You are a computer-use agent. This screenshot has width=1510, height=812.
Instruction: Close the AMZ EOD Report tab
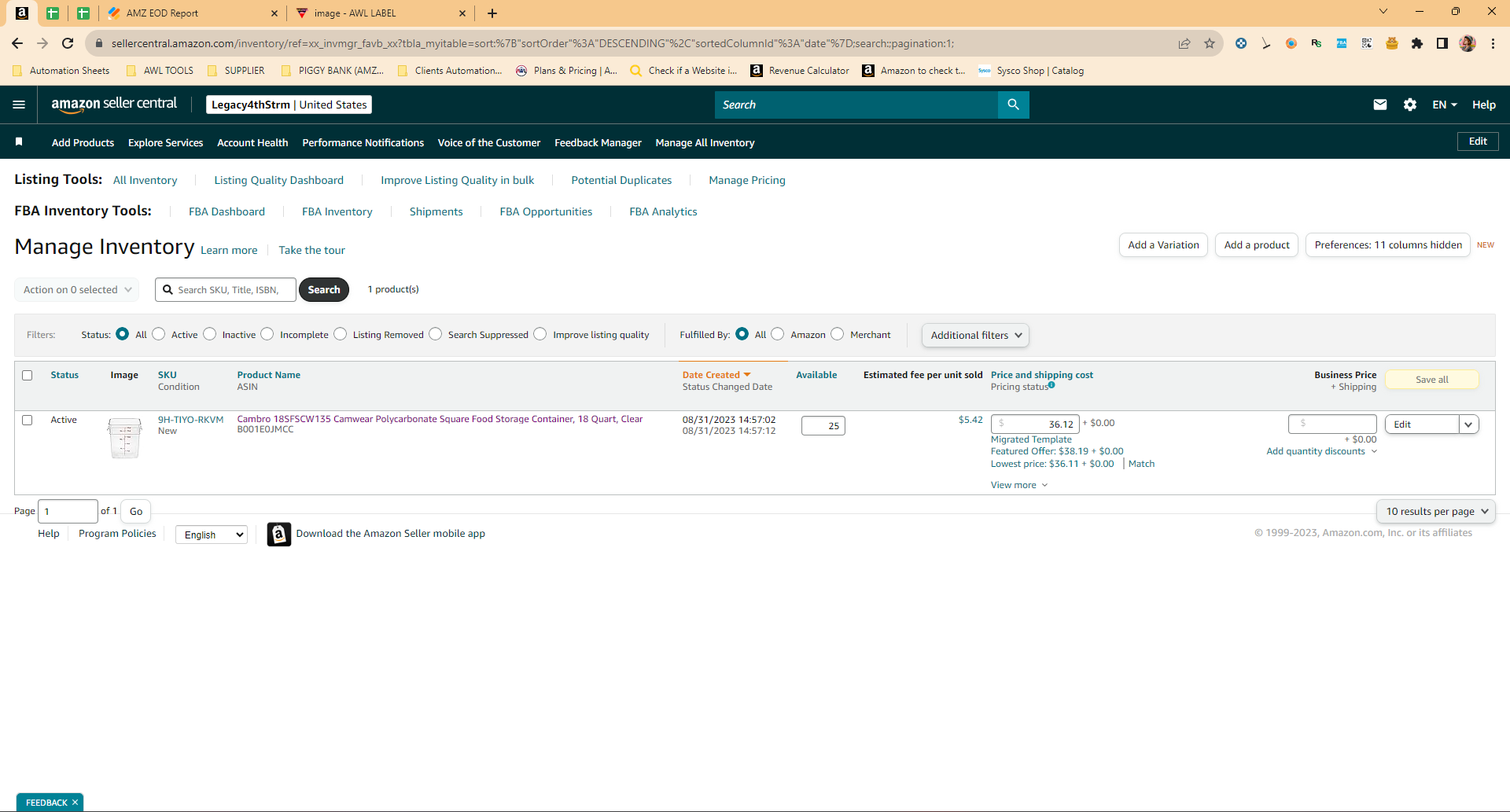pyautogui.click(x=274, y=13)
